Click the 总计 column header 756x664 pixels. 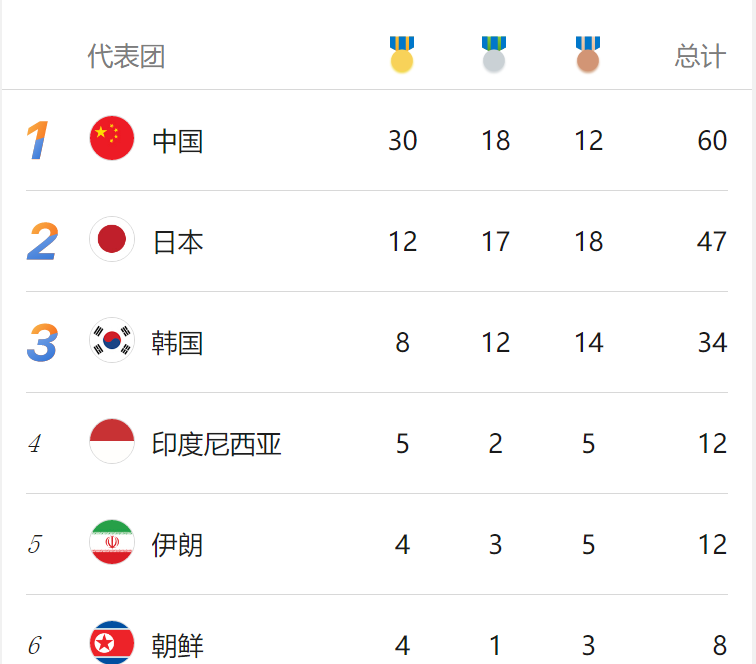[700, 56]
